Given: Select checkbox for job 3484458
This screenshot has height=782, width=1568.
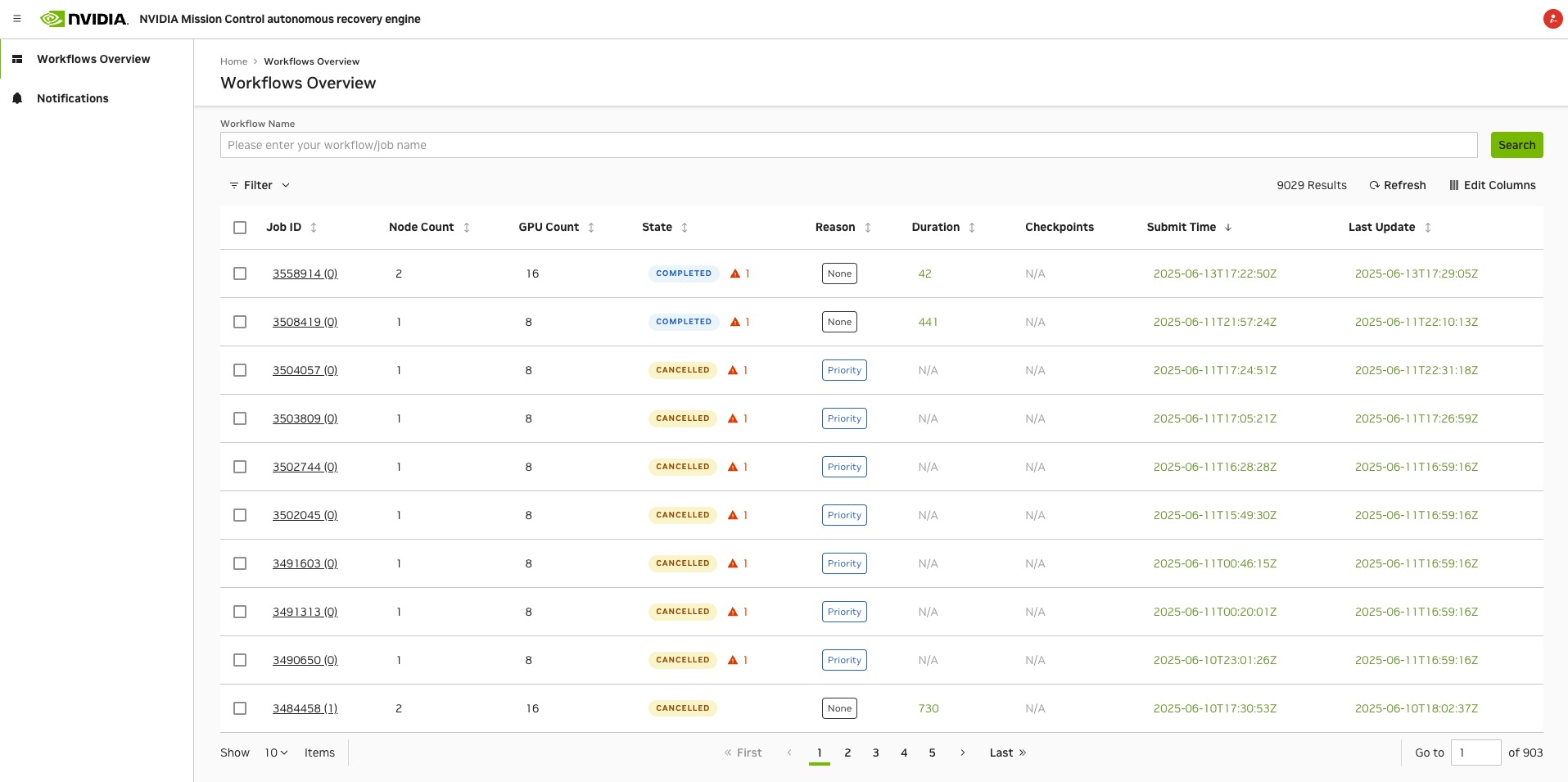Looking at the screenshot, I should (x=240, y=708).
